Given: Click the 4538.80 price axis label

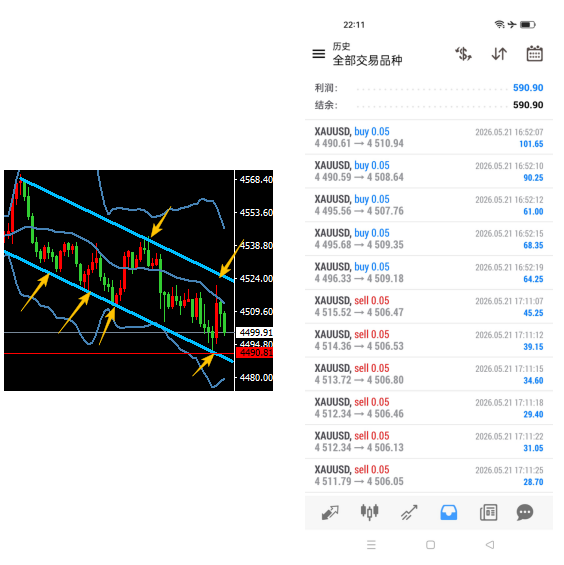Looking at the screenshot, I should pyautogui.click(x=256, y=245).
